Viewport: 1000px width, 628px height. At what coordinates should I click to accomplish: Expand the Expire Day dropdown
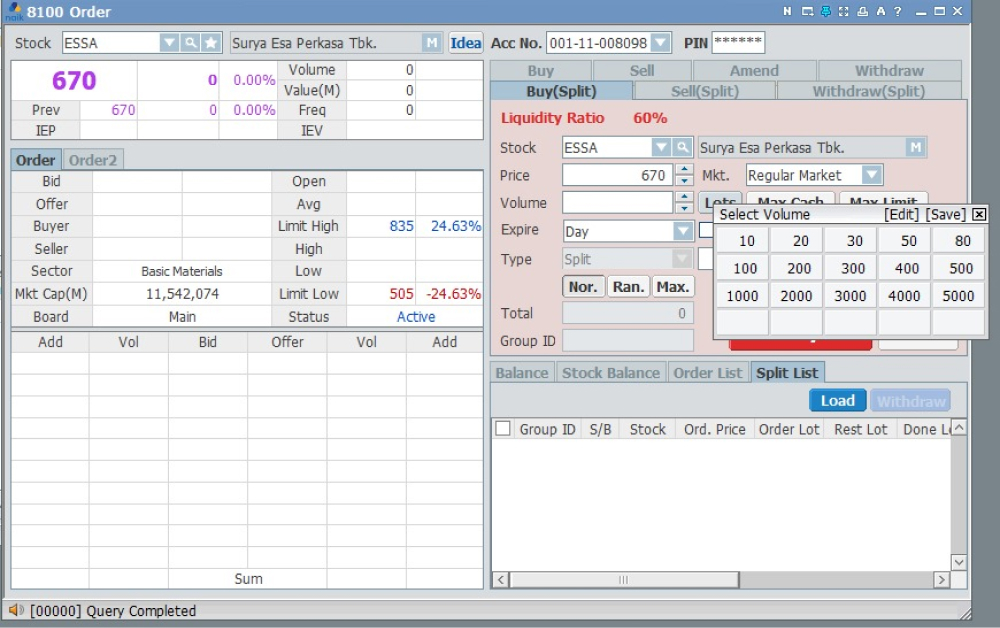683,231
